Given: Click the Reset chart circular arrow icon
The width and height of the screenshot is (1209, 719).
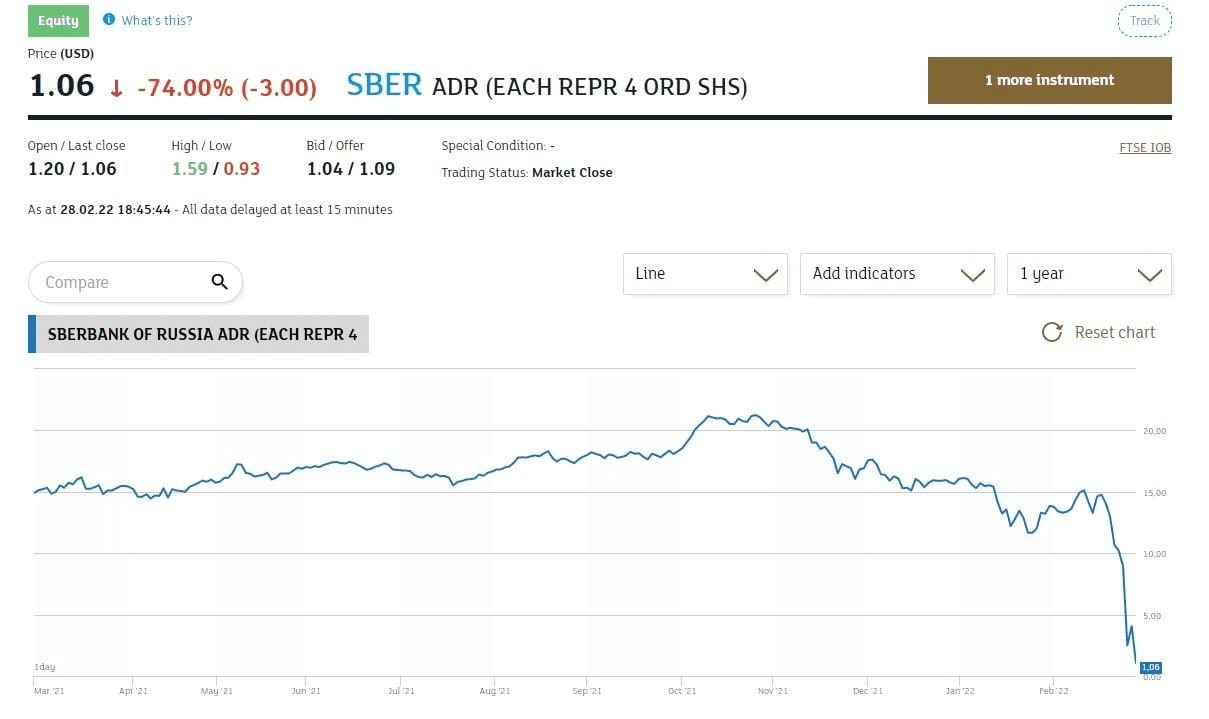Looking at the screenshot, I should coord(1052,333).
